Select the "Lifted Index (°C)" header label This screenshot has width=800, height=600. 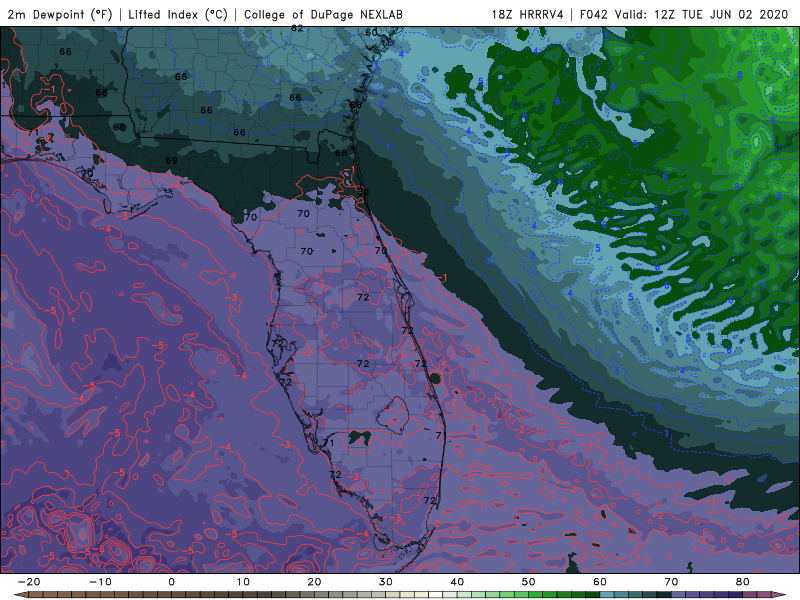pyautogui.click(x=178, y=14)
